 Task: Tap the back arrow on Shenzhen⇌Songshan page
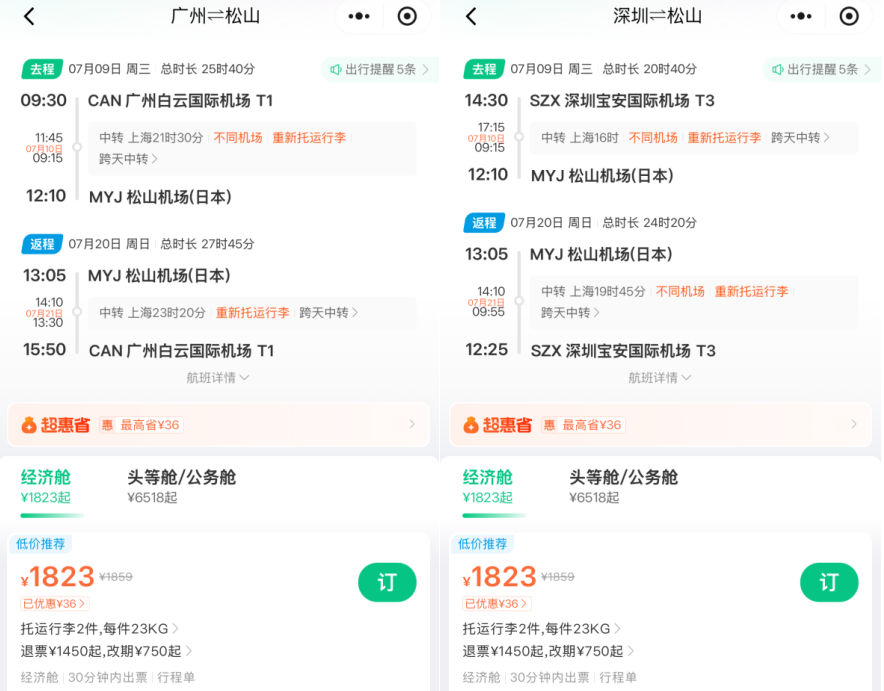470,17
